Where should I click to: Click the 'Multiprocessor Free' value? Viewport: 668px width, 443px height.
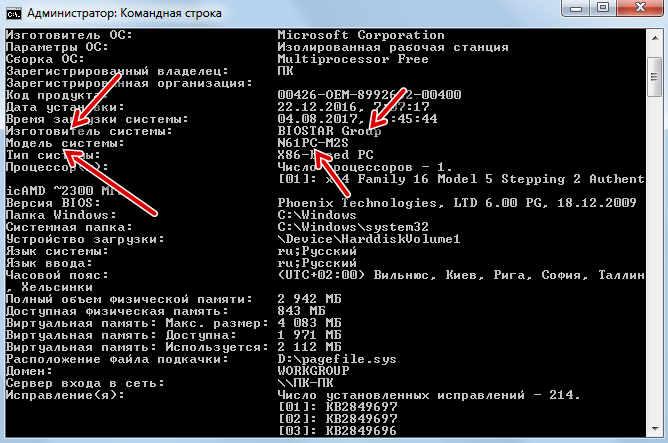353,59
